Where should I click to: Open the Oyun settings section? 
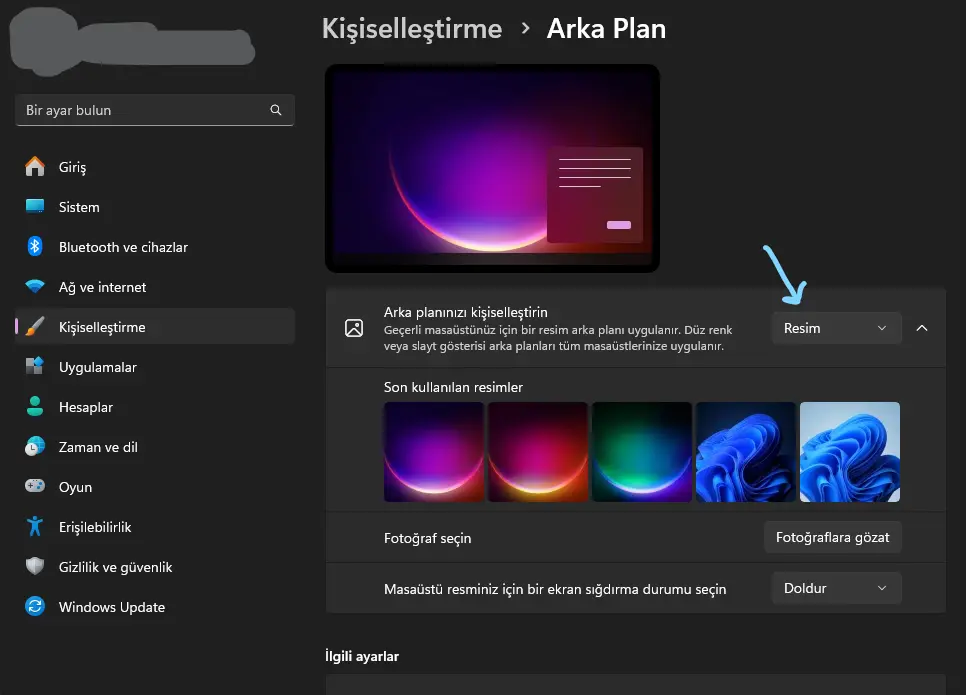point(155,487)
